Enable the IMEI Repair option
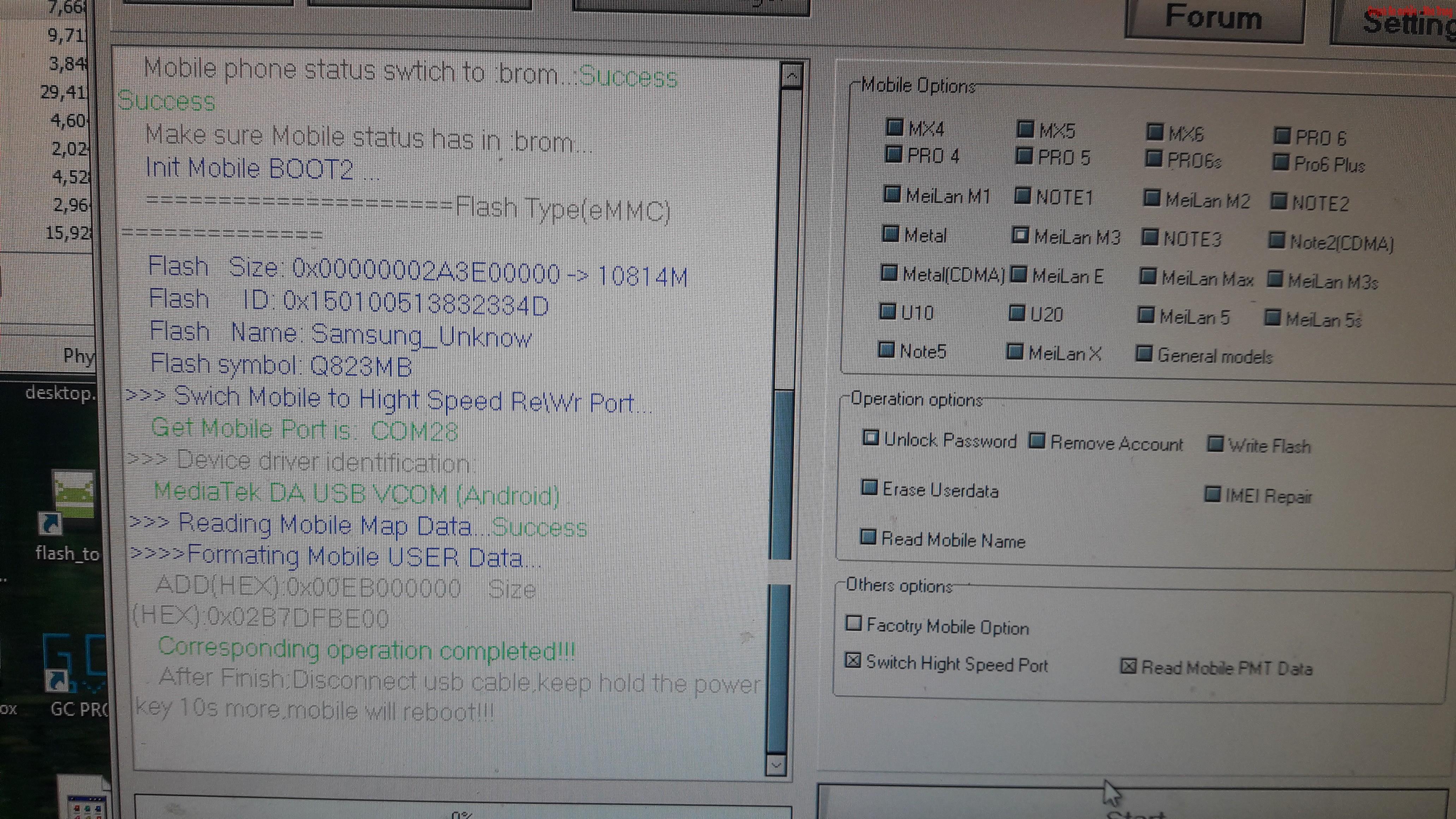The width and height of the screenshot is (1456, 819). point(1212,494)
